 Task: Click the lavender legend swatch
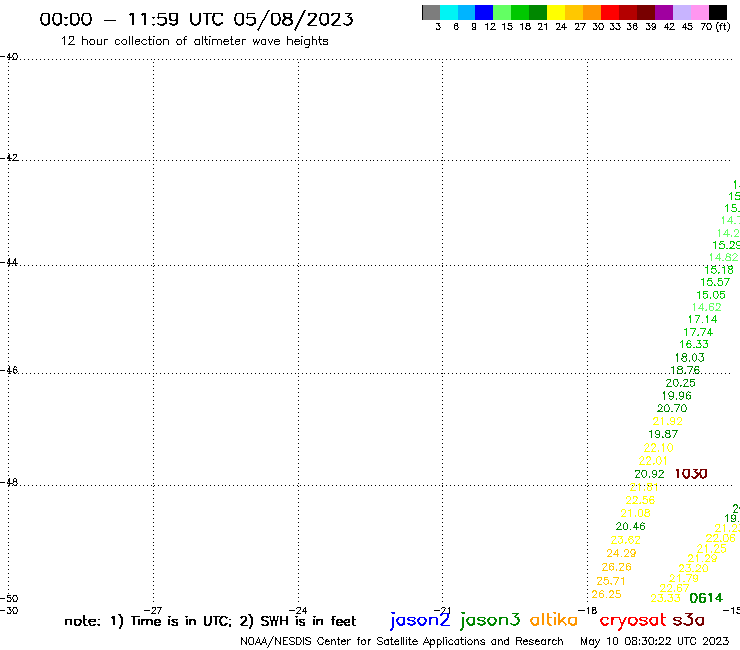682,12
